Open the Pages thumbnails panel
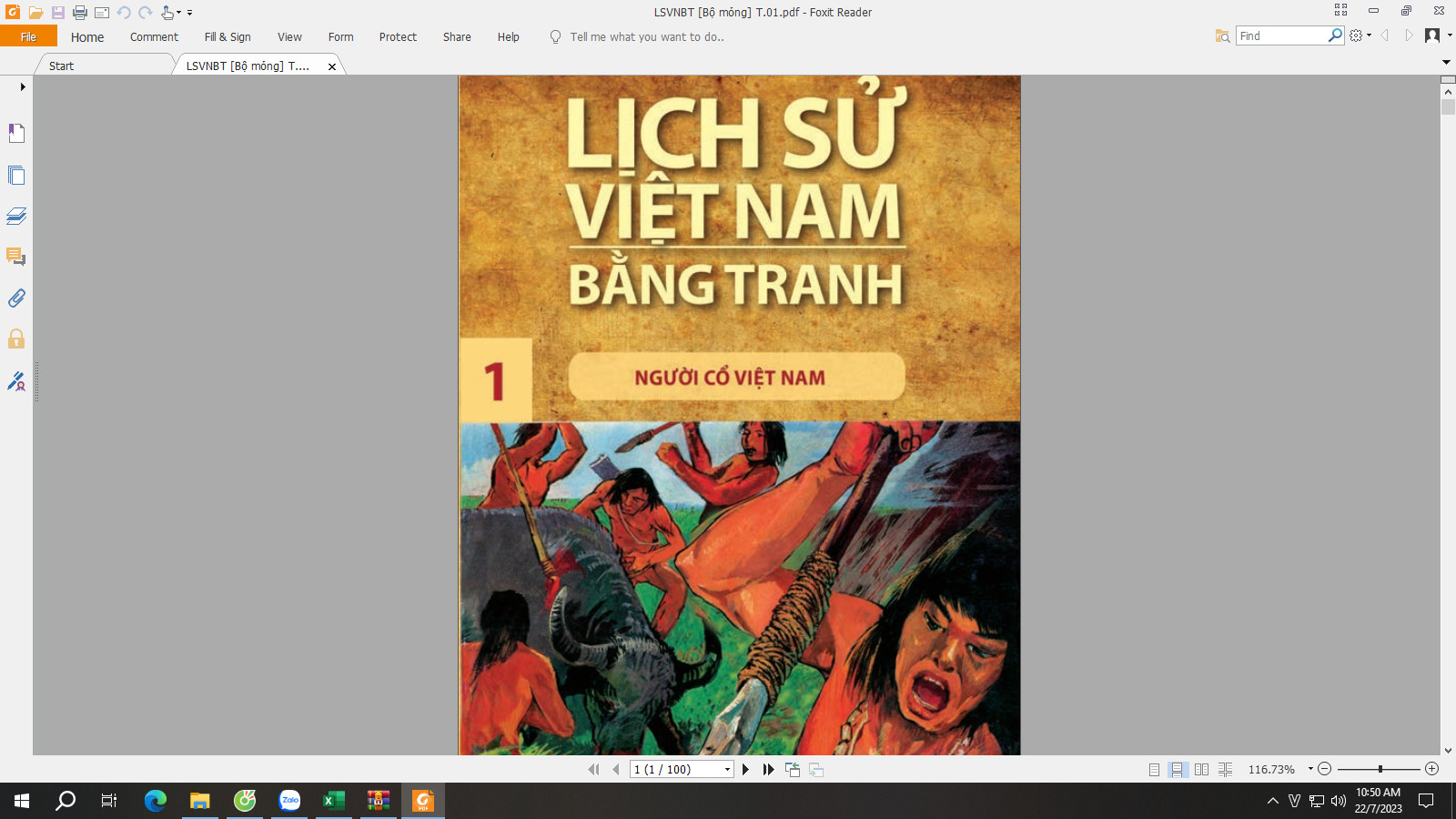The image size is (1456, 819). click(16, 175)
